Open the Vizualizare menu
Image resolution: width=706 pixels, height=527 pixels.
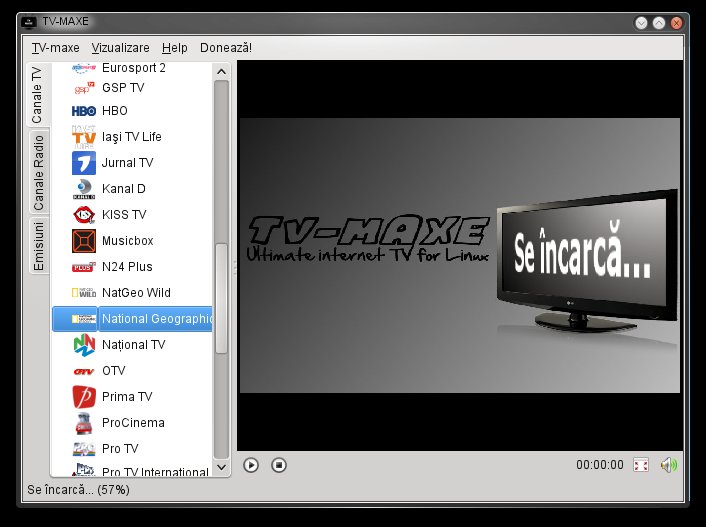[x=120, y=48]
